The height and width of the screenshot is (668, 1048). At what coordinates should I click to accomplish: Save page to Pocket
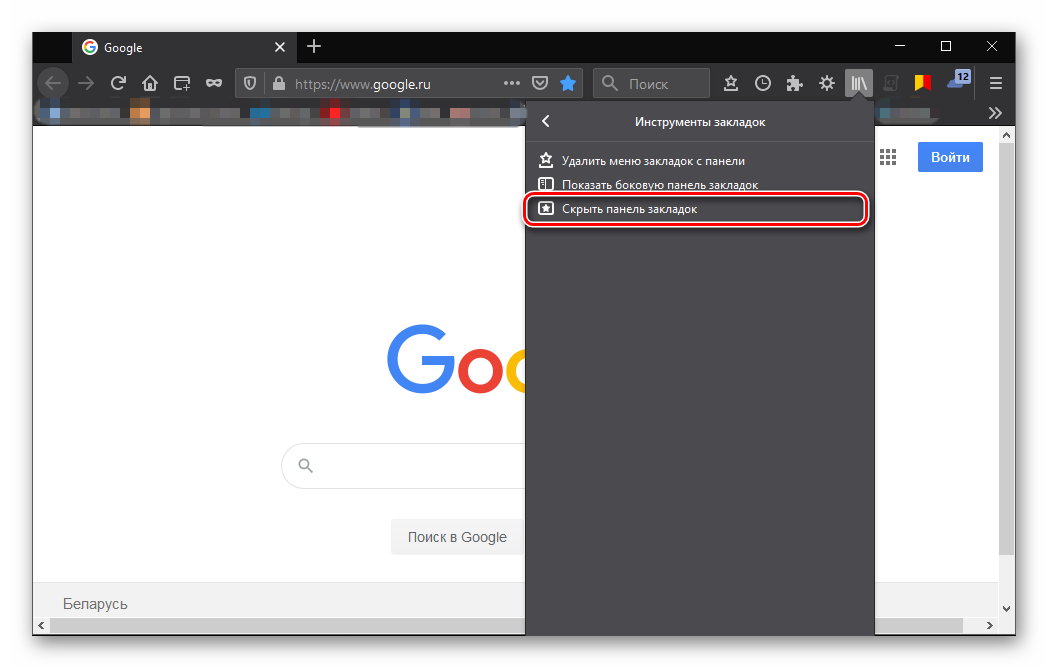click(540, 83)
